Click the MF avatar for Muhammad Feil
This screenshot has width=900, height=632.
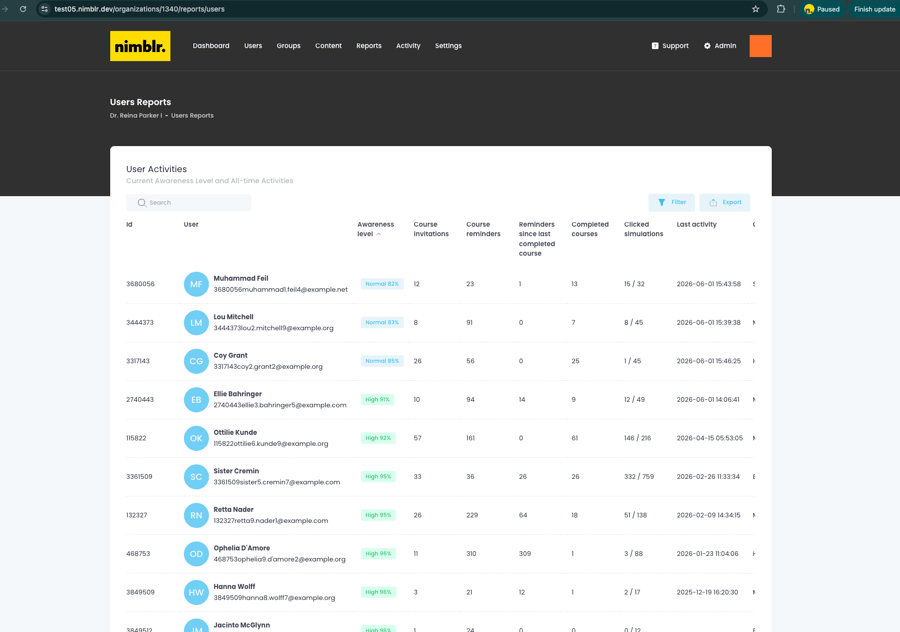196,284
